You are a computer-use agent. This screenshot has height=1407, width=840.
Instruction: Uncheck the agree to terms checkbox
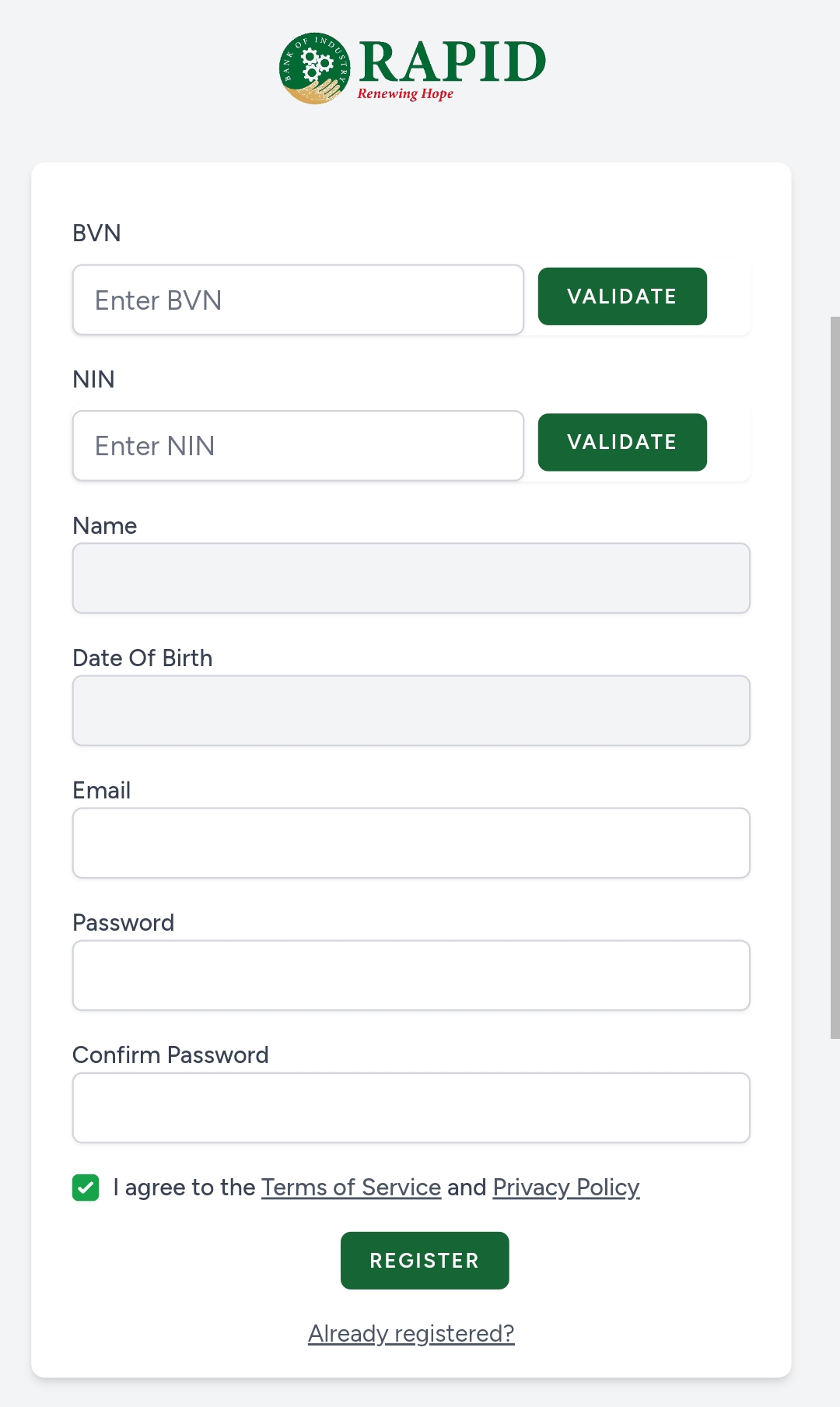click(x=86, y=1188)
